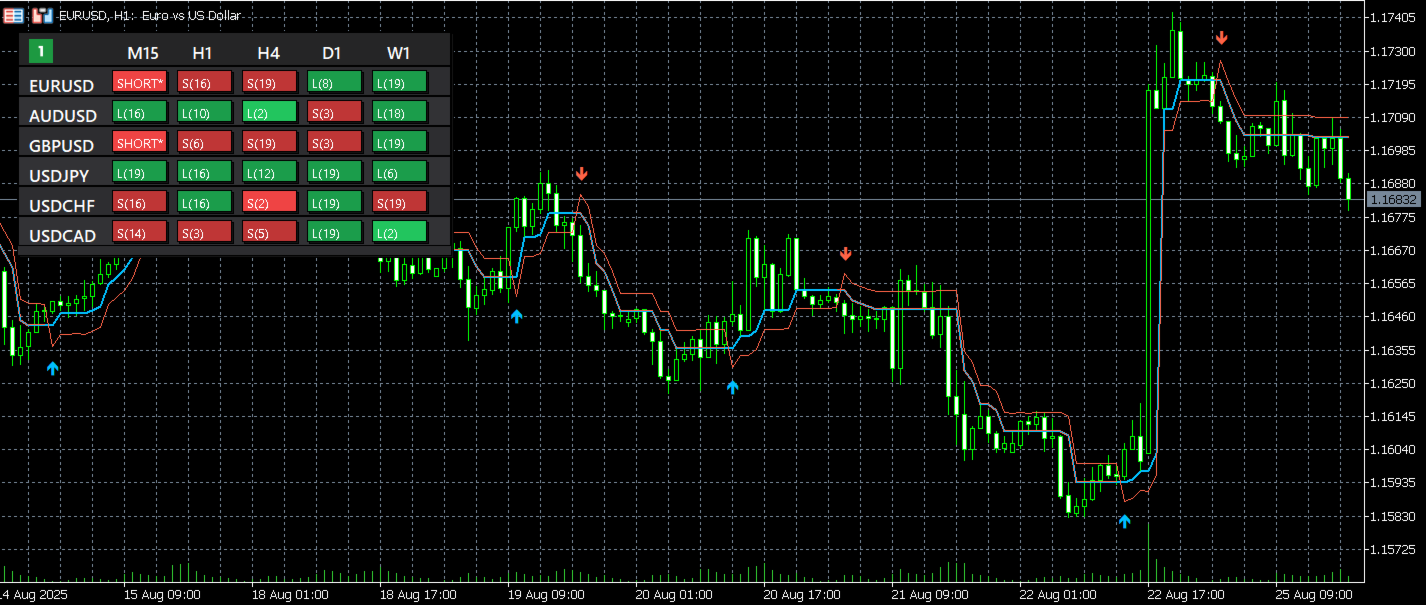Open USDCAD H1 S(3) cell
Image resolution: width=1426 pixels, height=605 pixels.
click(205, 233)
